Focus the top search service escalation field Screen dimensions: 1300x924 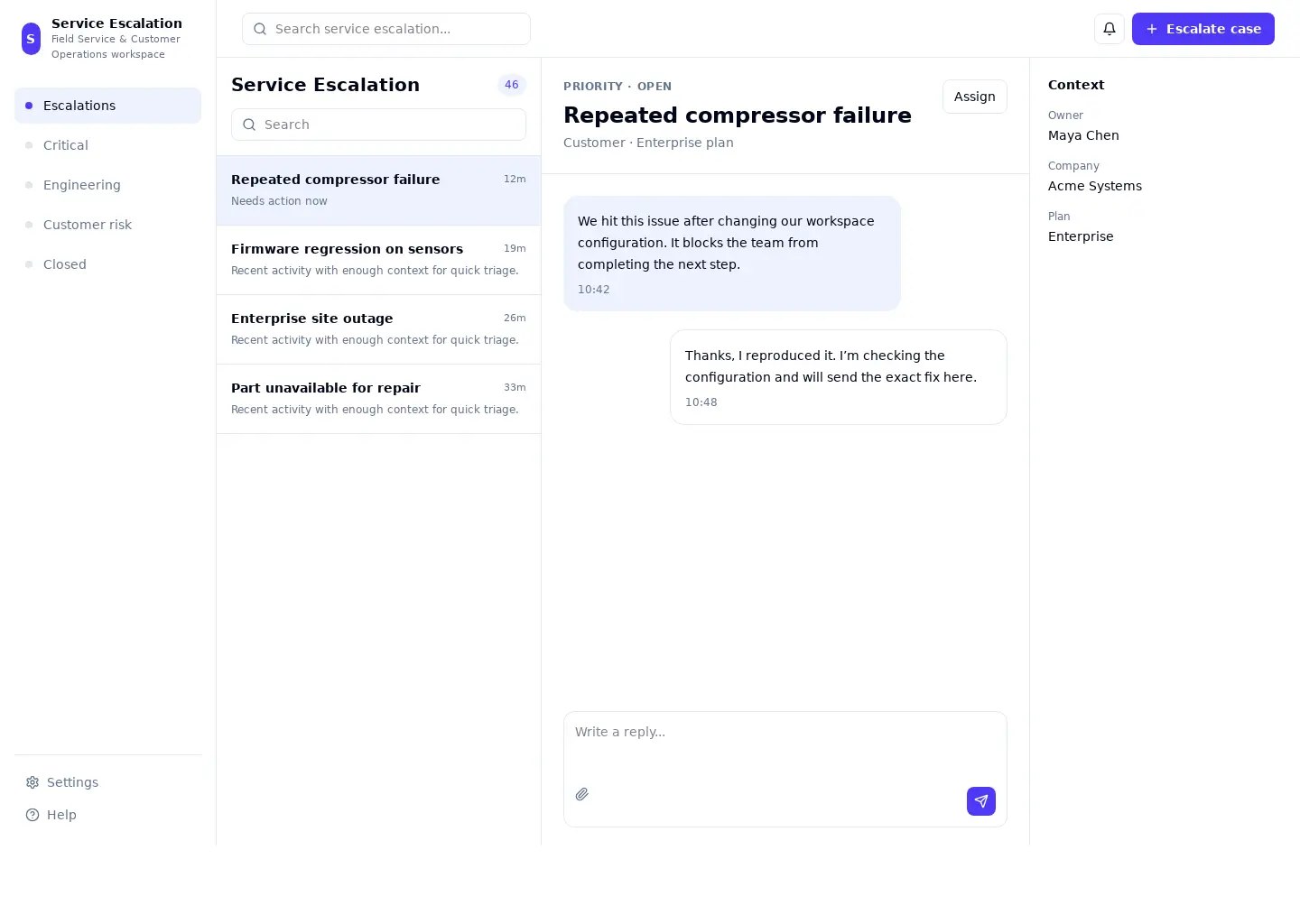386,29
